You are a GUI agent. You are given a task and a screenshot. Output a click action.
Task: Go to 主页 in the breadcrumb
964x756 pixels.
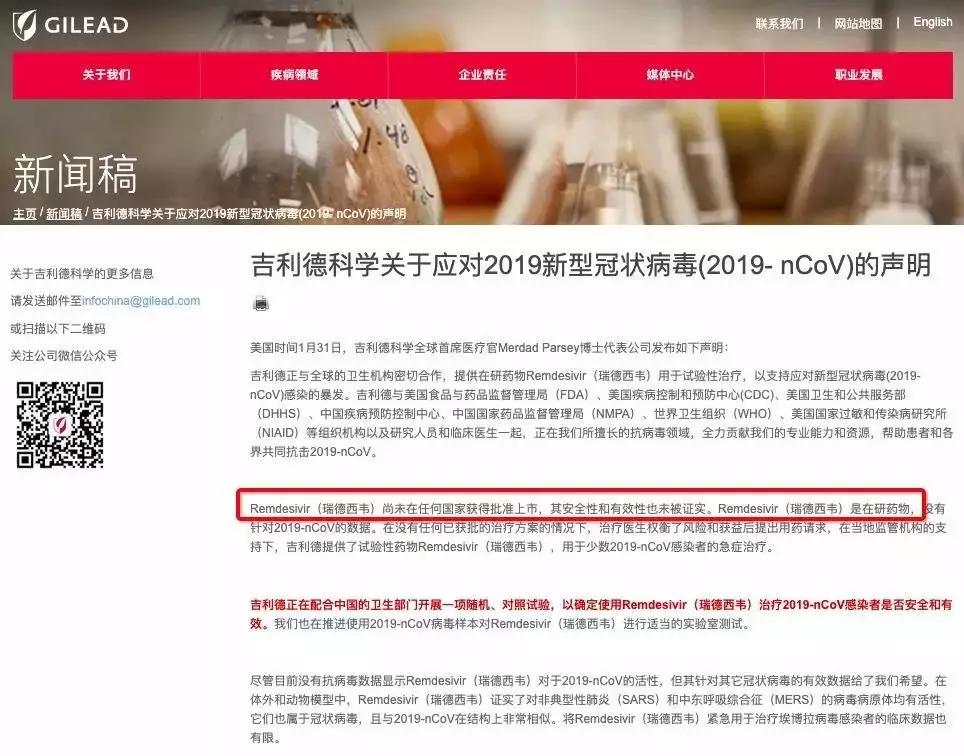(25, 214)
